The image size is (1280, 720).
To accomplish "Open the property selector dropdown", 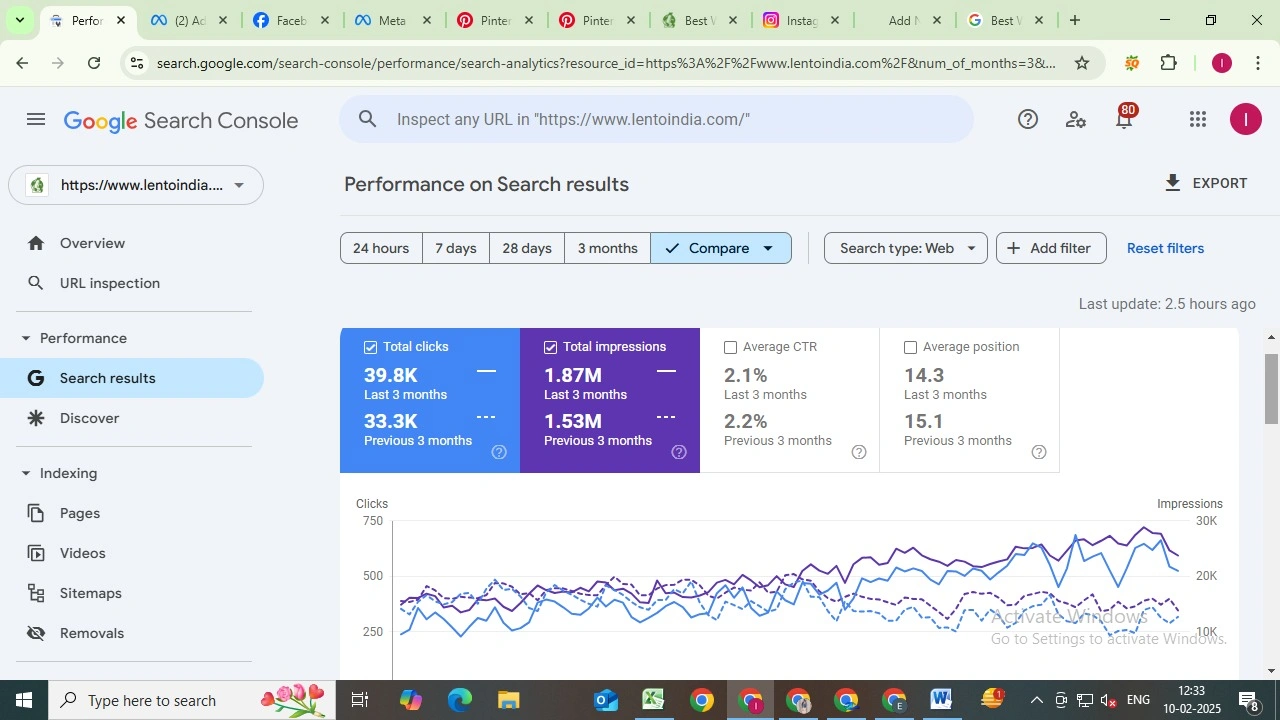I will [x=136, y=185].
